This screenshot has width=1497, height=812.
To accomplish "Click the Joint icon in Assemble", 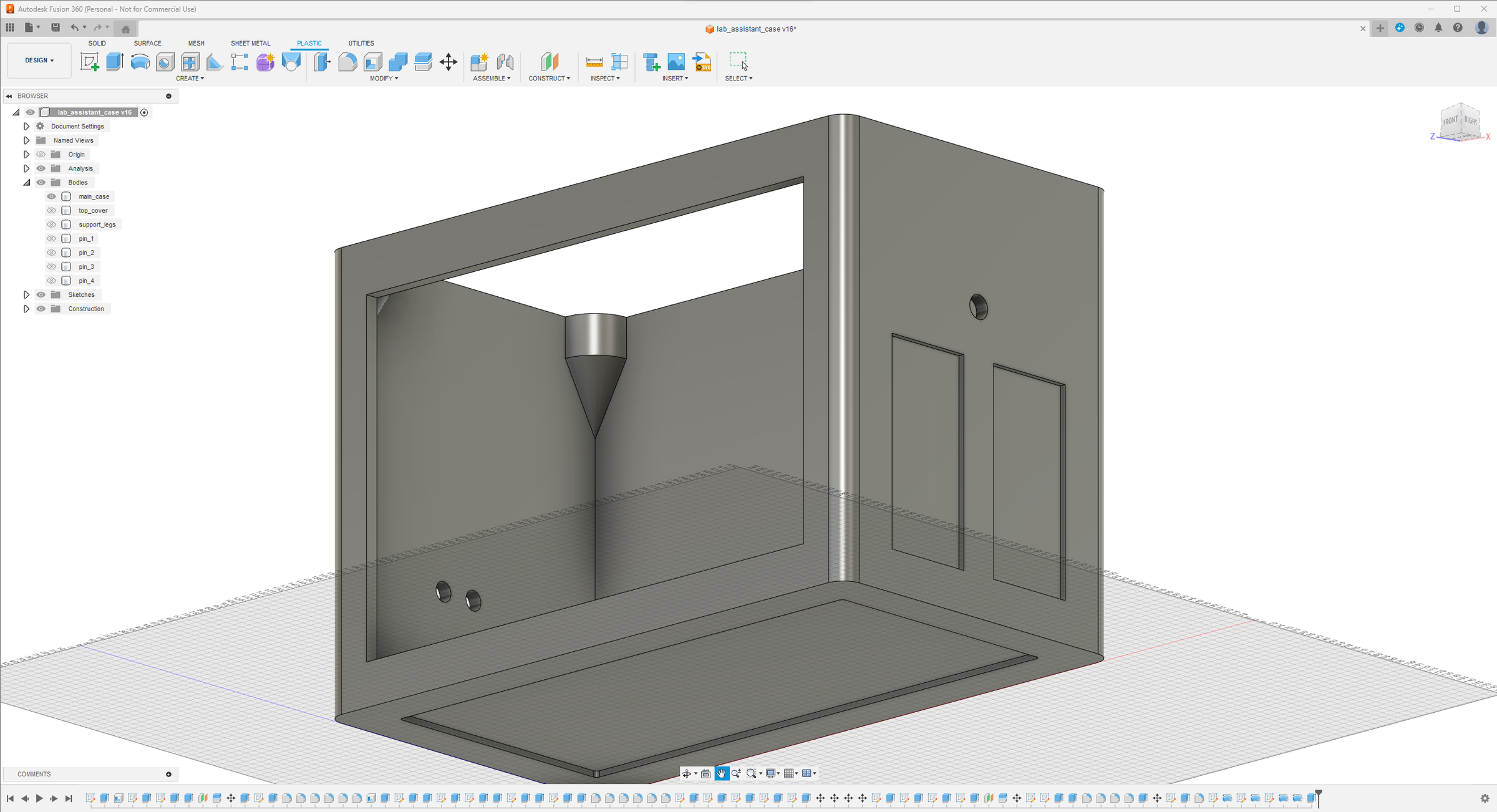I will (505, 62).
